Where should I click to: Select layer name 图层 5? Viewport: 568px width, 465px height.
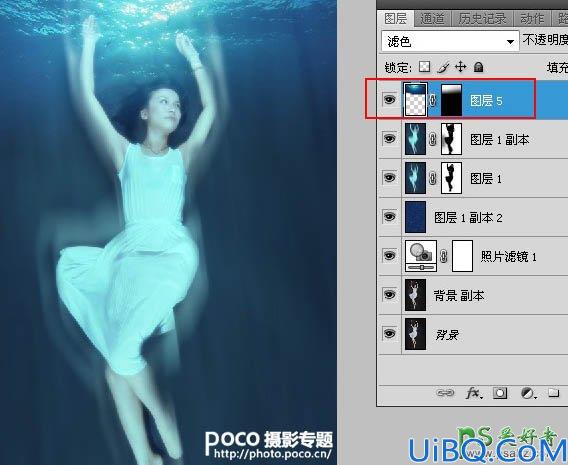click(486, 101)
